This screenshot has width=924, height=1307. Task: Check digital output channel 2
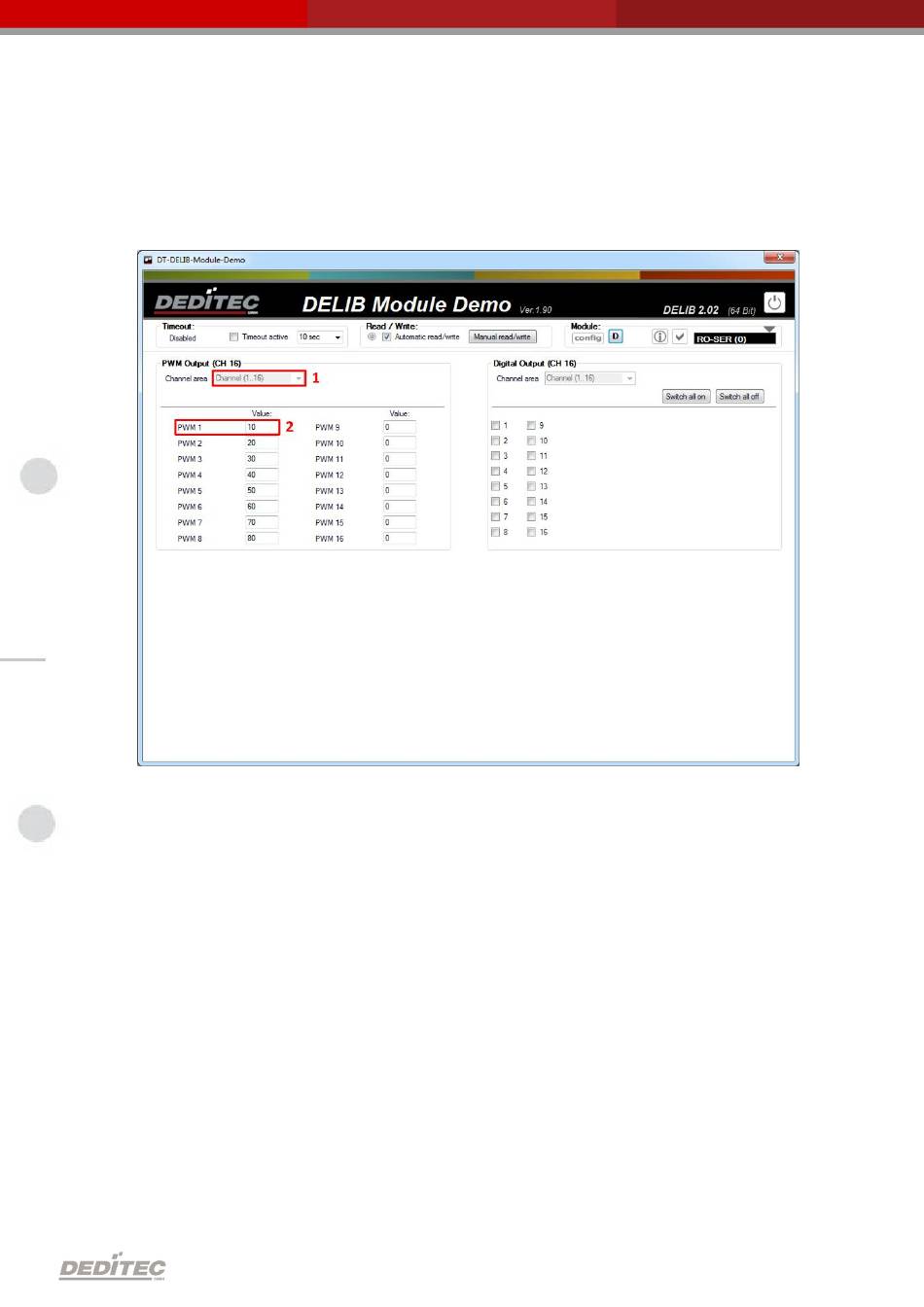(x=496, y=441)
